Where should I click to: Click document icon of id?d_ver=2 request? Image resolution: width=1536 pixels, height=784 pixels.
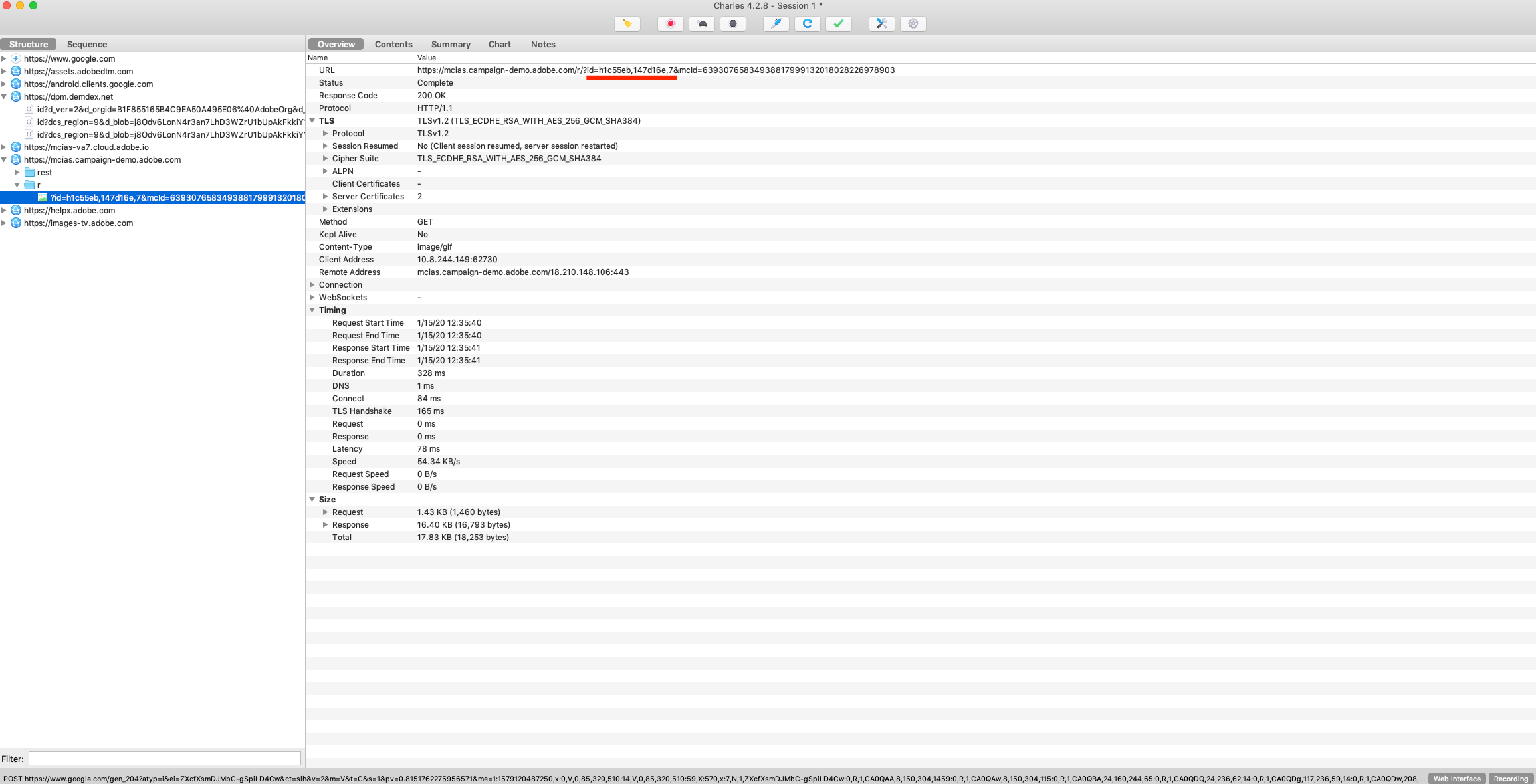pos(29,109)
